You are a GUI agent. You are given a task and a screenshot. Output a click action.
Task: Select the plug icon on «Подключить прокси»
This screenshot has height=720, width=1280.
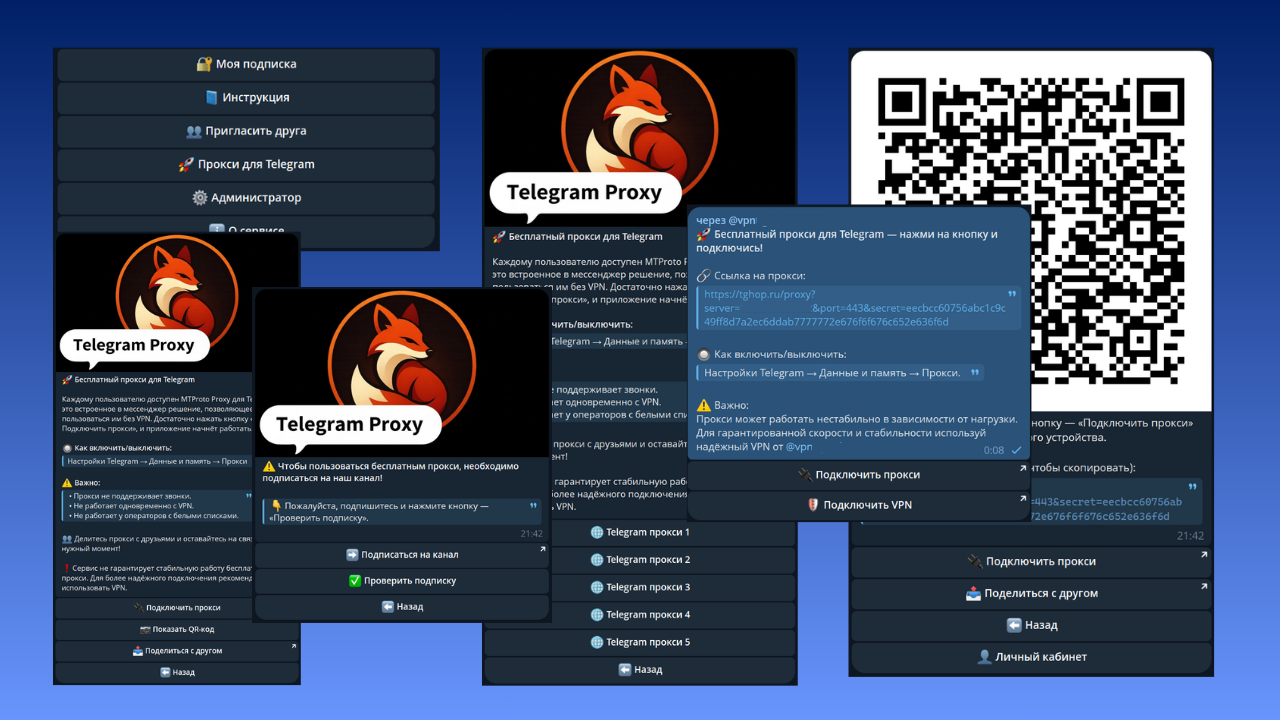(806, 474)
